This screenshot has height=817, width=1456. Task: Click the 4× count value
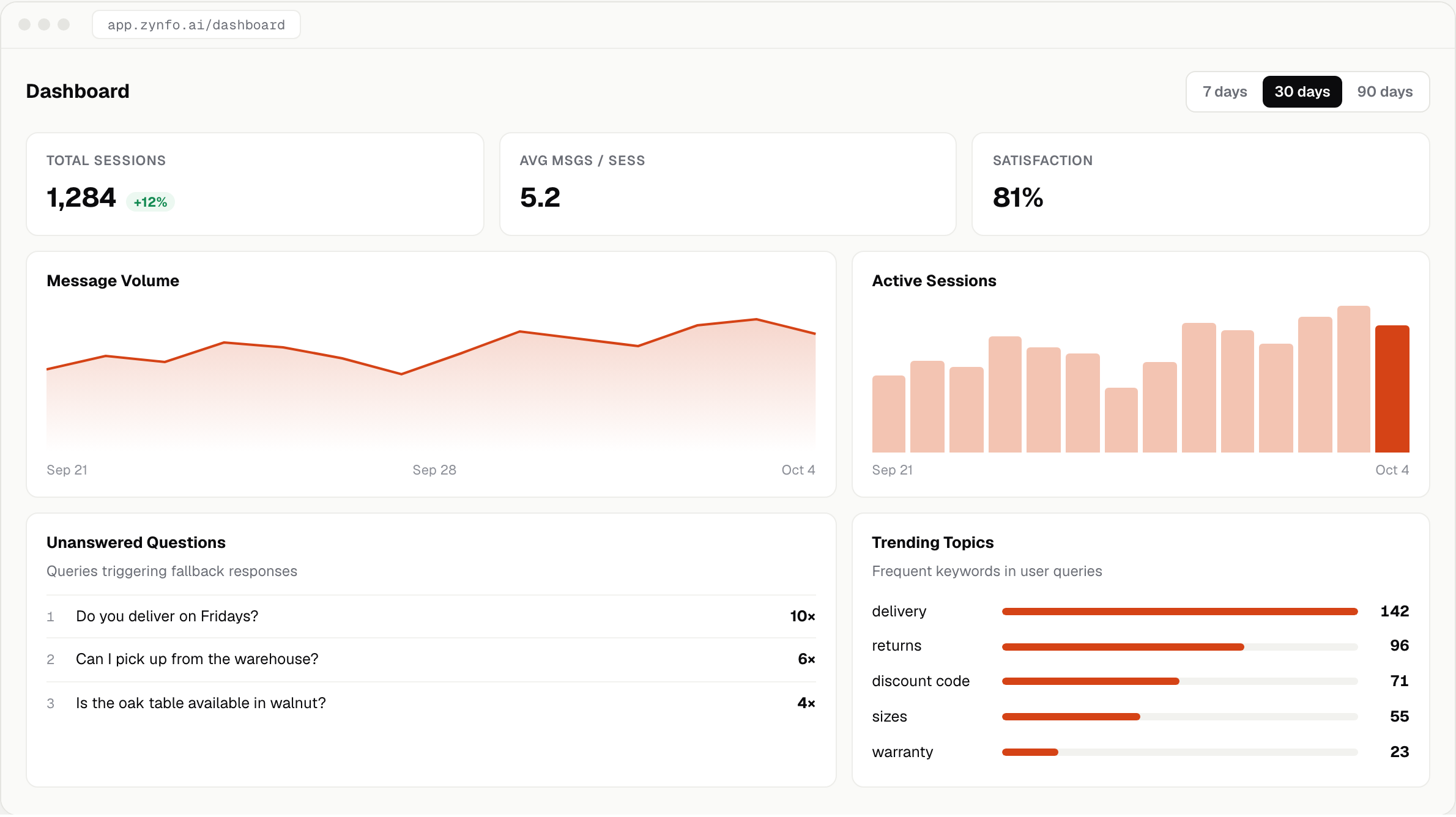[806, 703]
